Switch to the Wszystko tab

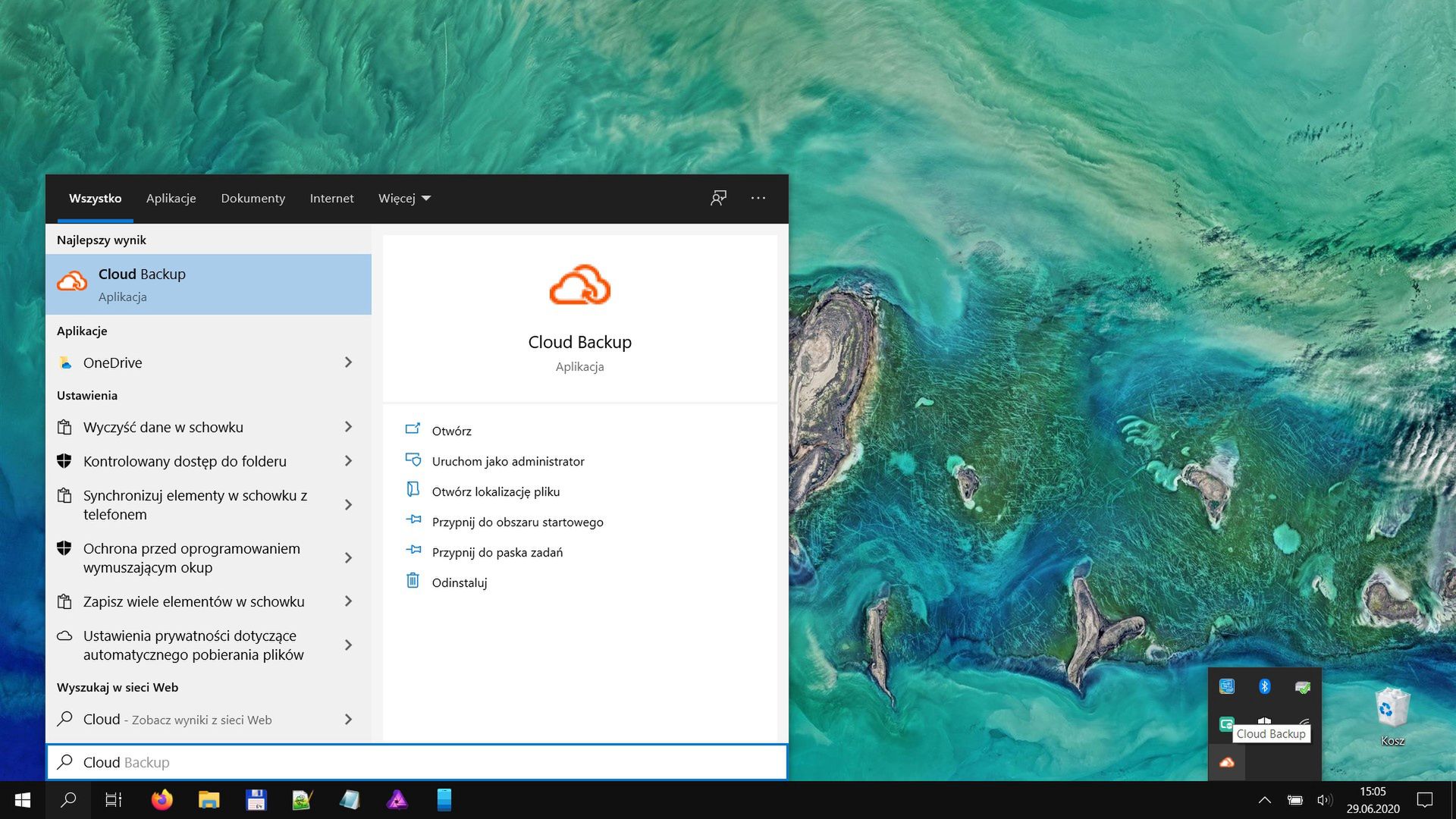[x=95, y=198]
